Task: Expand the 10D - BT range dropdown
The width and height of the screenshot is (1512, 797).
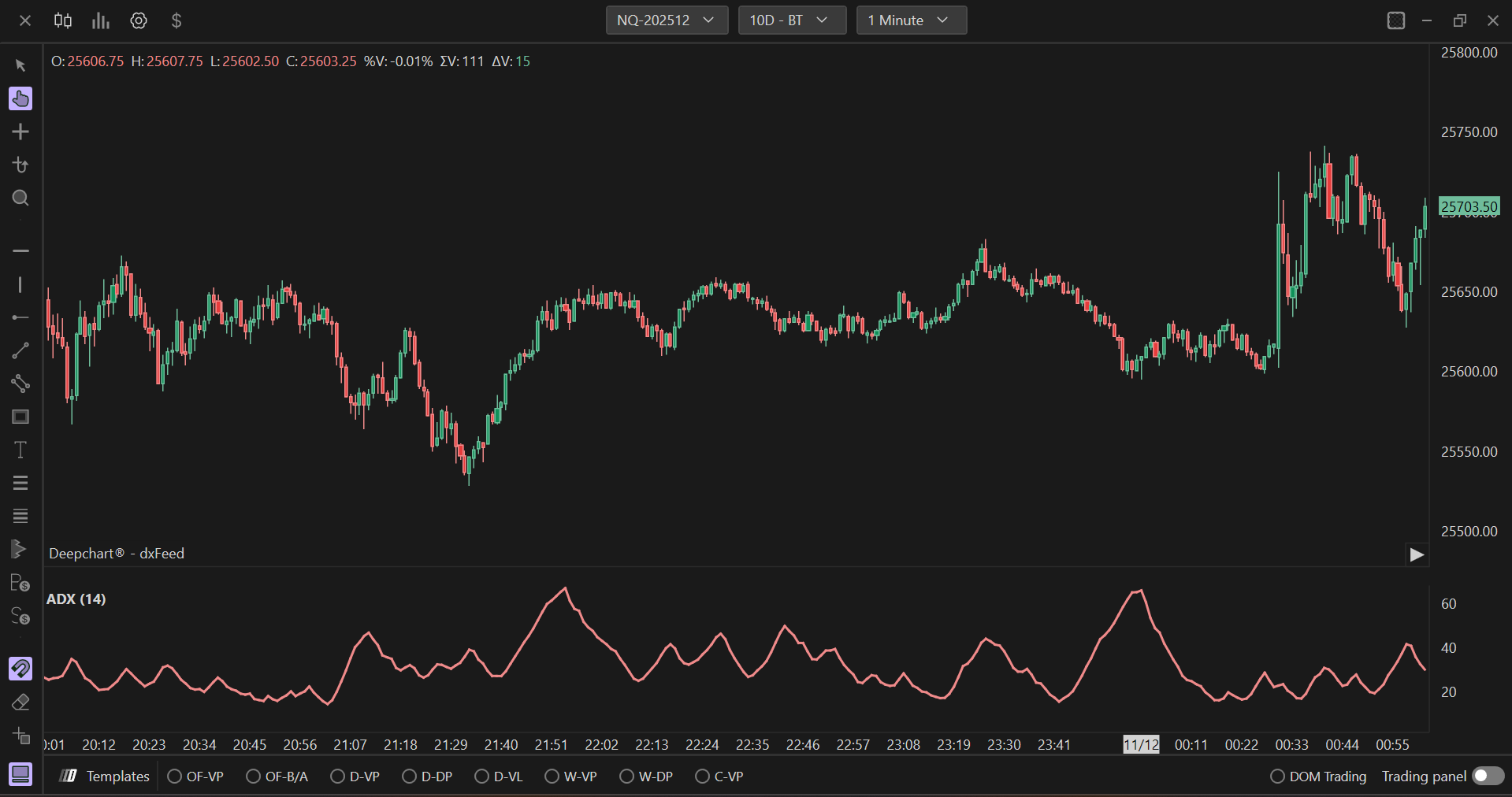Action: coord(791,20)
